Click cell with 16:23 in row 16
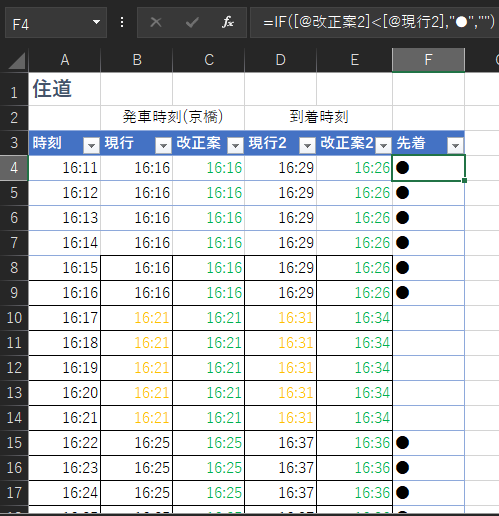The height and width of the screenshot is (516, 499). pyautogui.click(x=65, y=468)
